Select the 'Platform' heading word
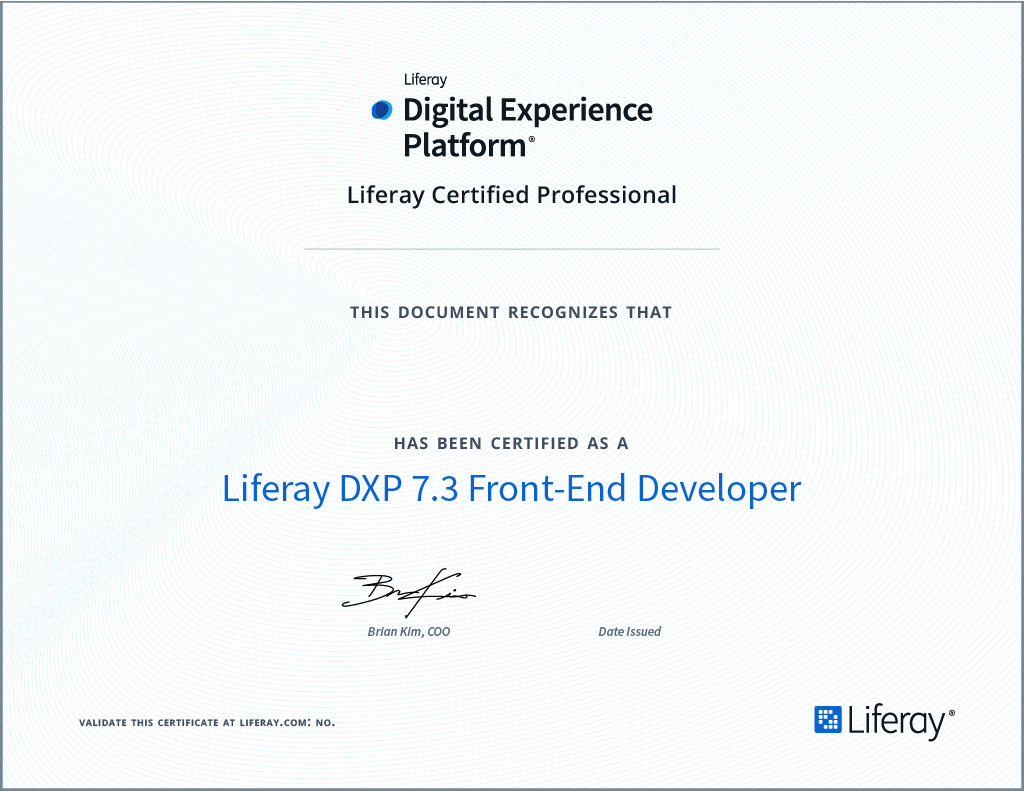Screen dimensions: 1024x791 (x=464, y=145)
